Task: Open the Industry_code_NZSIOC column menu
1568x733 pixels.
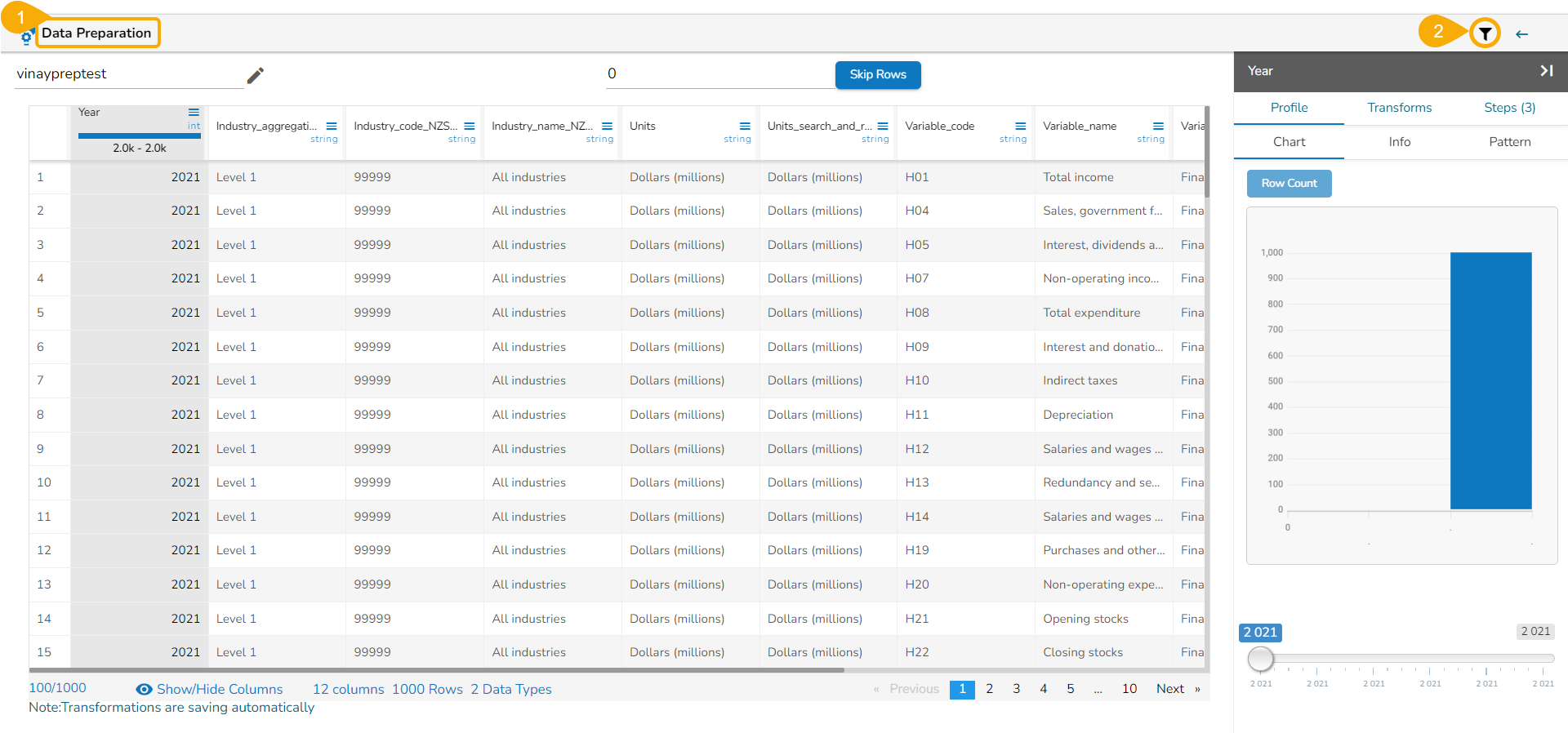Action: pos(470,127)
